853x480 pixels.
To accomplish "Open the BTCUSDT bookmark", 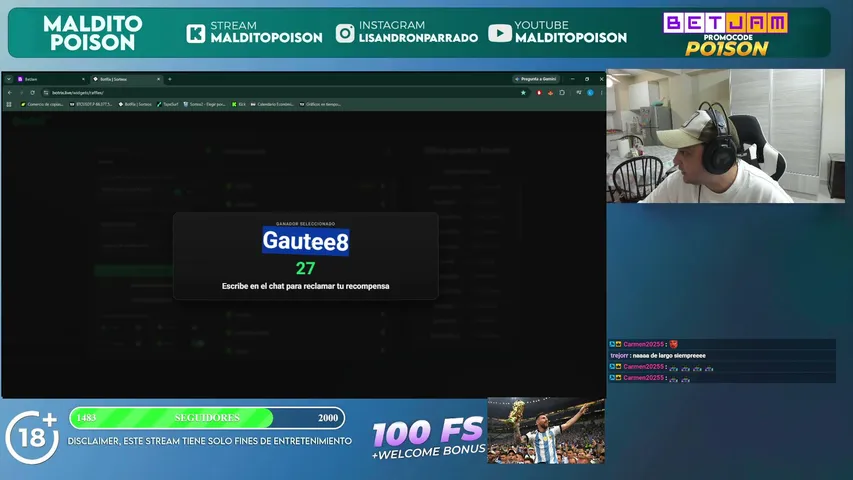I will click(91, 104).
